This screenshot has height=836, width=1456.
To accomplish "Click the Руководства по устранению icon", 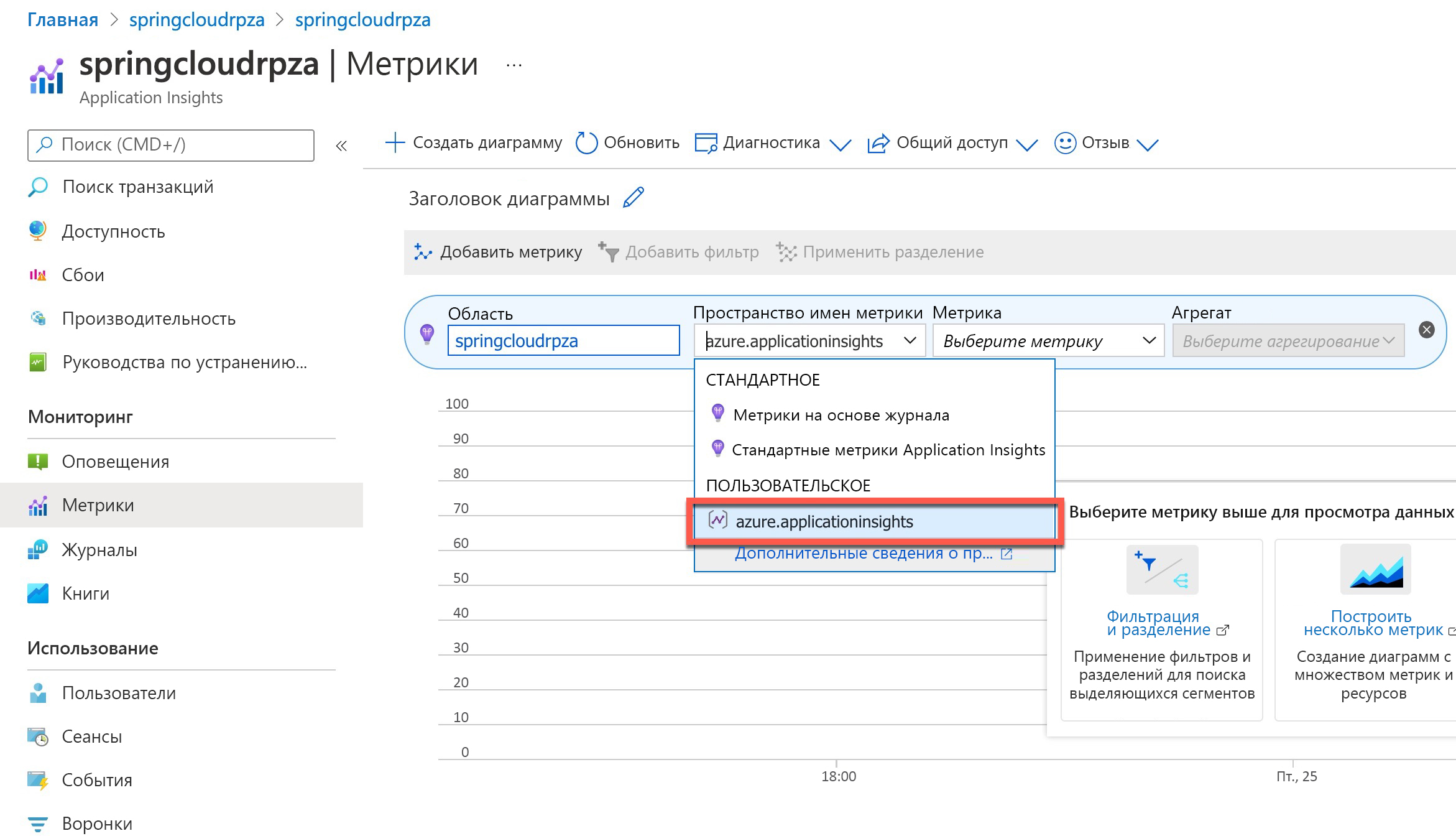I will click(38, 361).
